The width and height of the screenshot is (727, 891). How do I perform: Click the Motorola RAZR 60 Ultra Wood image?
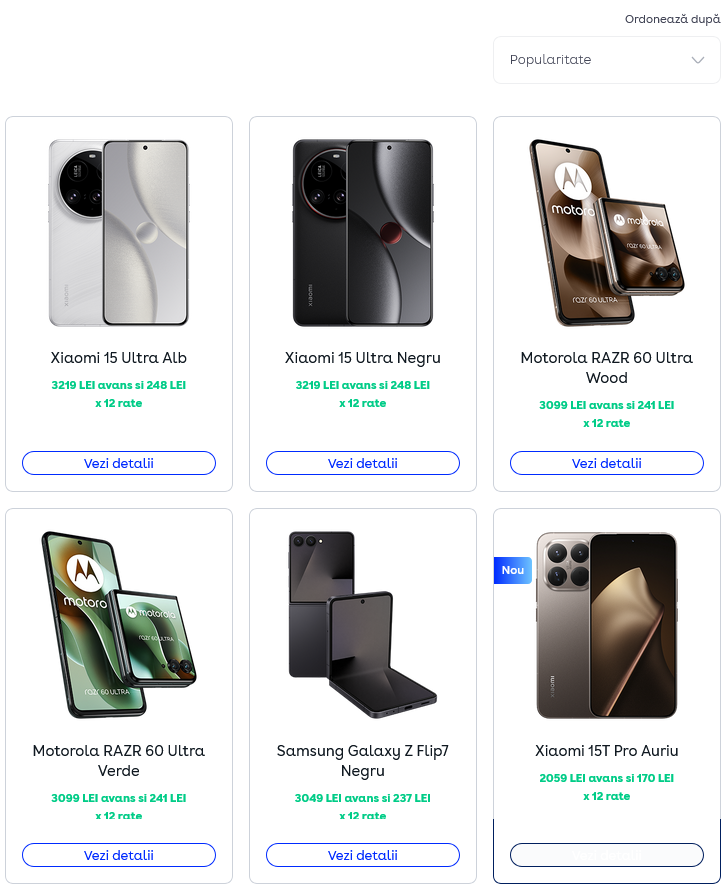tap(607, 233)
